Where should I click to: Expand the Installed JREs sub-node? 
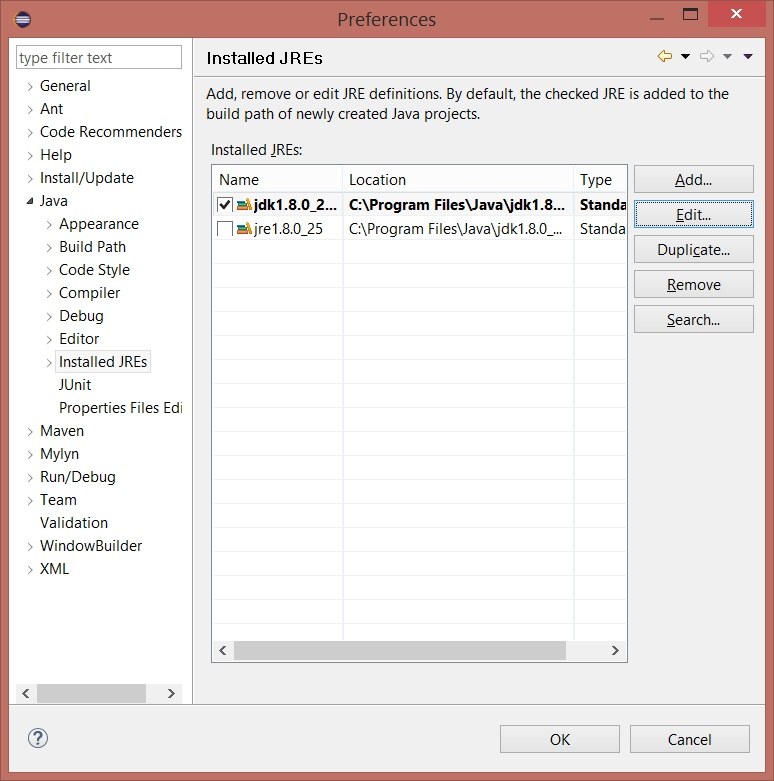(x=49, y=363)
